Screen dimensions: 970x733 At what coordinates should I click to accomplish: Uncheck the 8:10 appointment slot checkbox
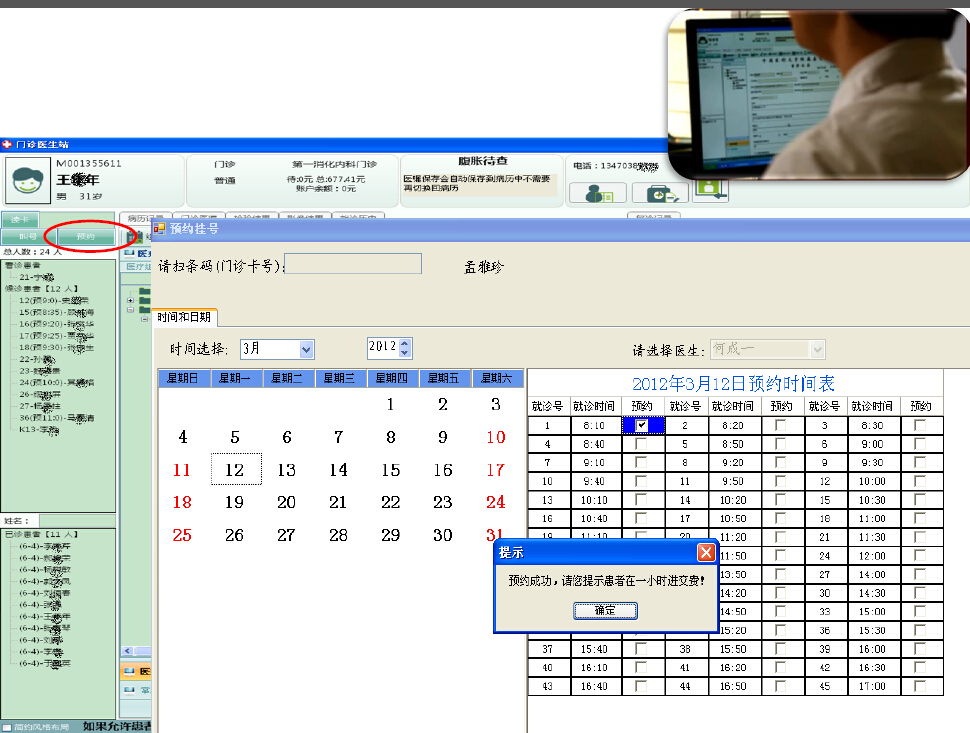pos(641,425)
